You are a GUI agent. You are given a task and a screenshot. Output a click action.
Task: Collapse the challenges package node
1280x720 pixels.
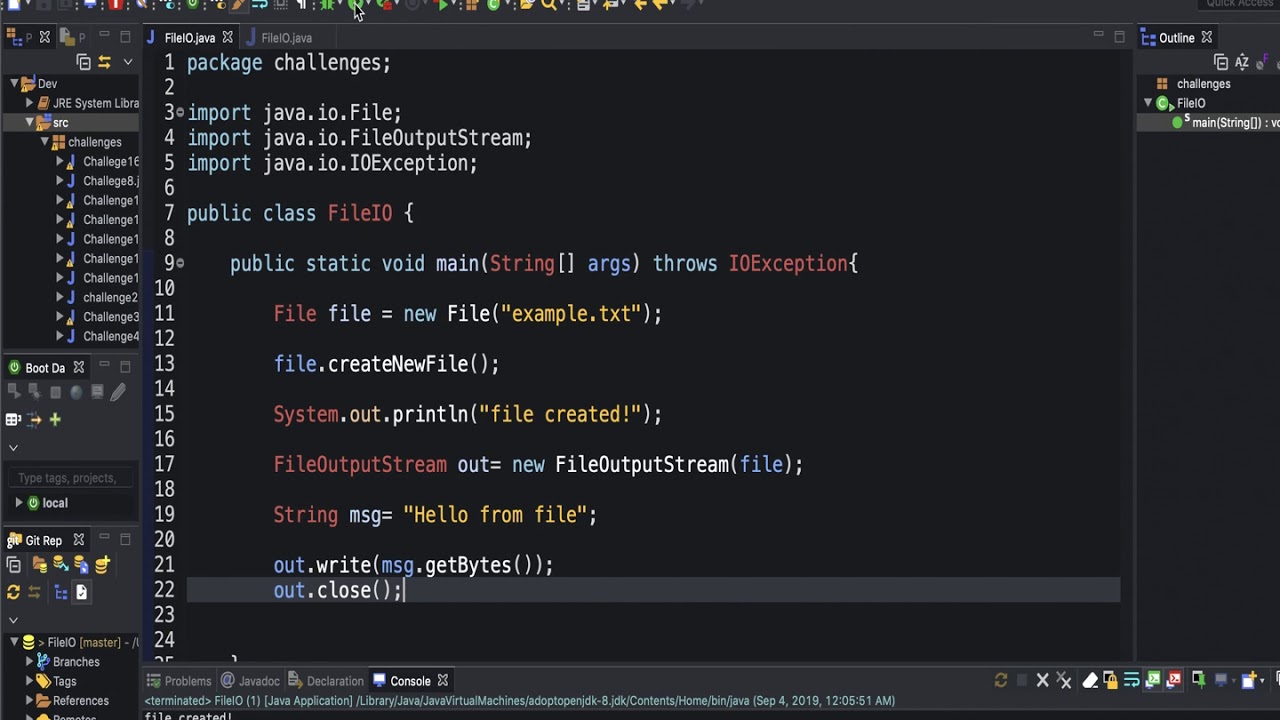point(45,142)
